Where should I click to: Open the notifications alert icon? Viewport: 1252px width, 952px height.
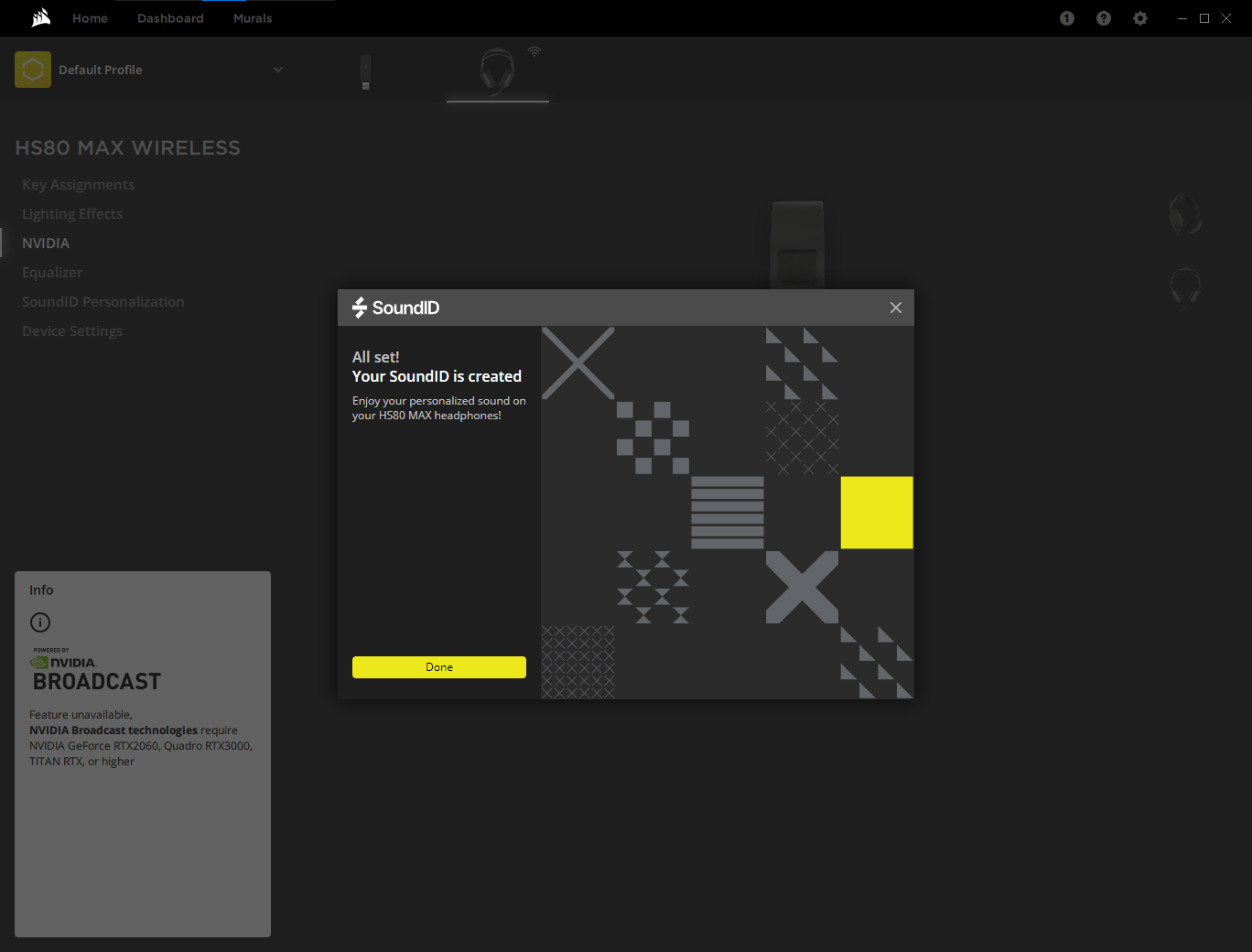(x=1067, y=18)
